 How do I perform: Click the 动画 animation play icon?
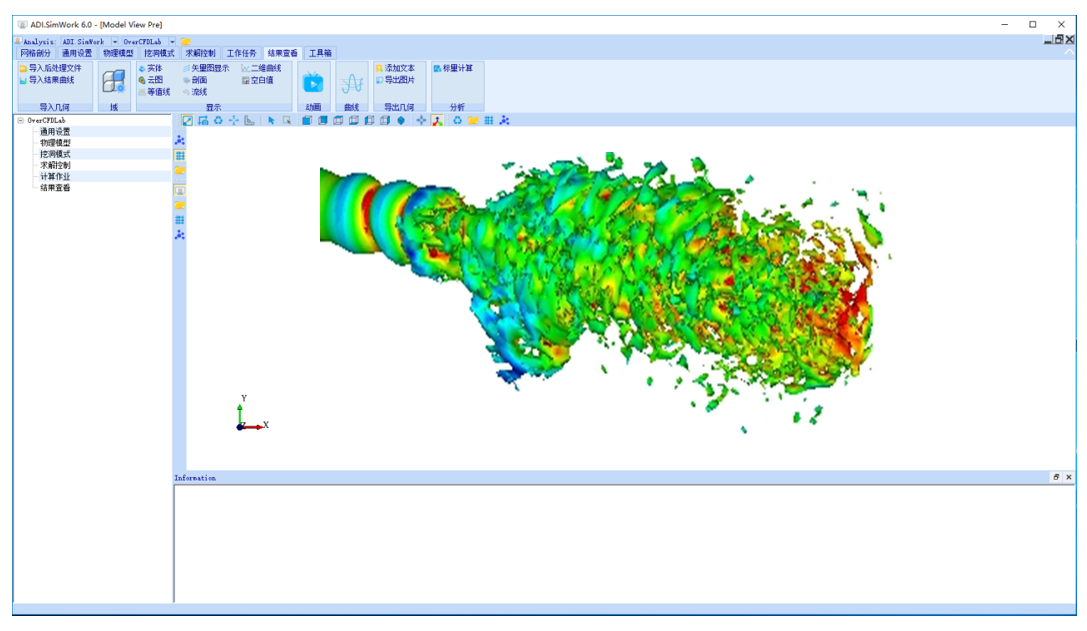313,83
